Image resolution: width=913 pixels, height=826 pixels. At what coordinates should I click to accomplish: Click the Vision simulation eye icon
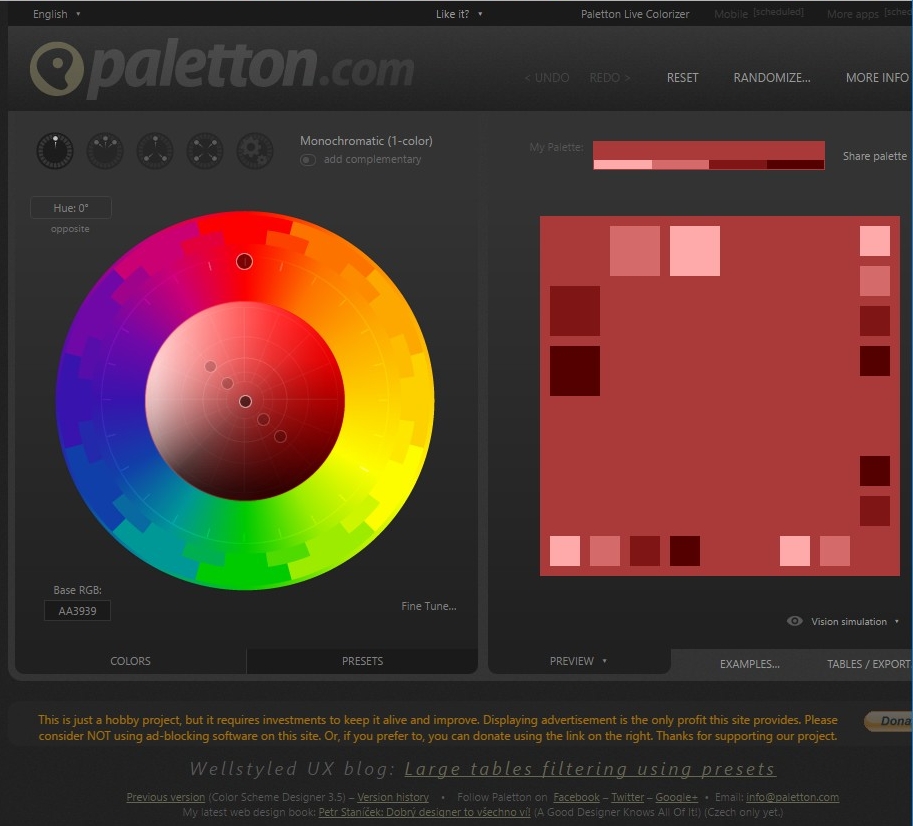pyautogui.click(x=794, y=621)
